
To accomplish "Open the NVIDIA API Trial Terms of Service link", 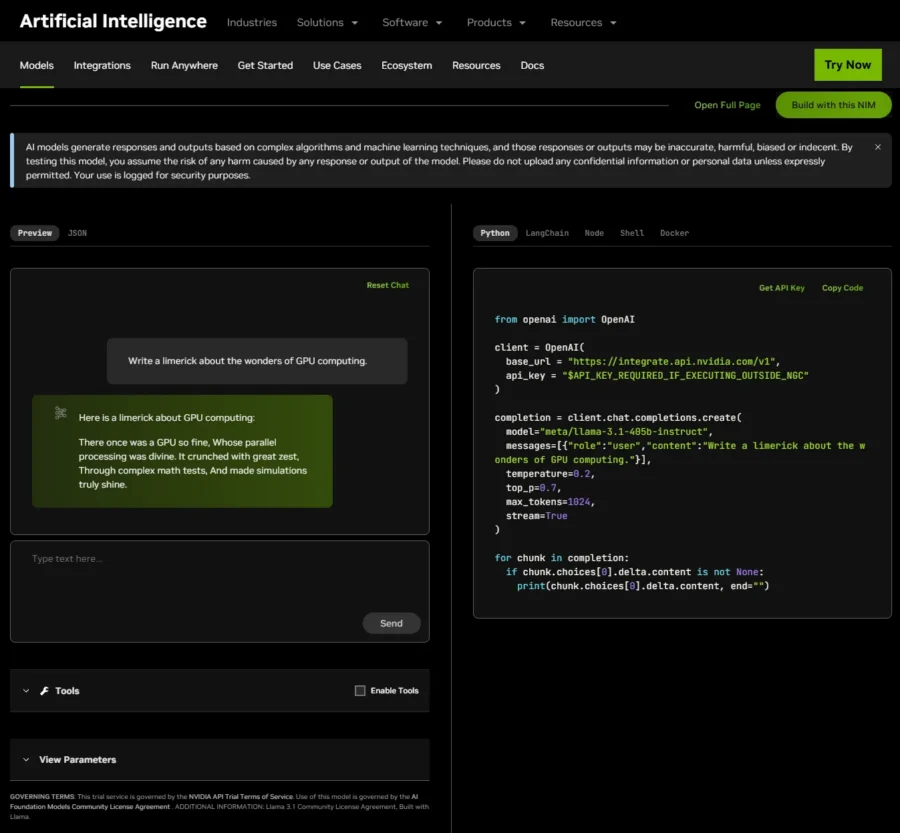I will coord(240,797).
